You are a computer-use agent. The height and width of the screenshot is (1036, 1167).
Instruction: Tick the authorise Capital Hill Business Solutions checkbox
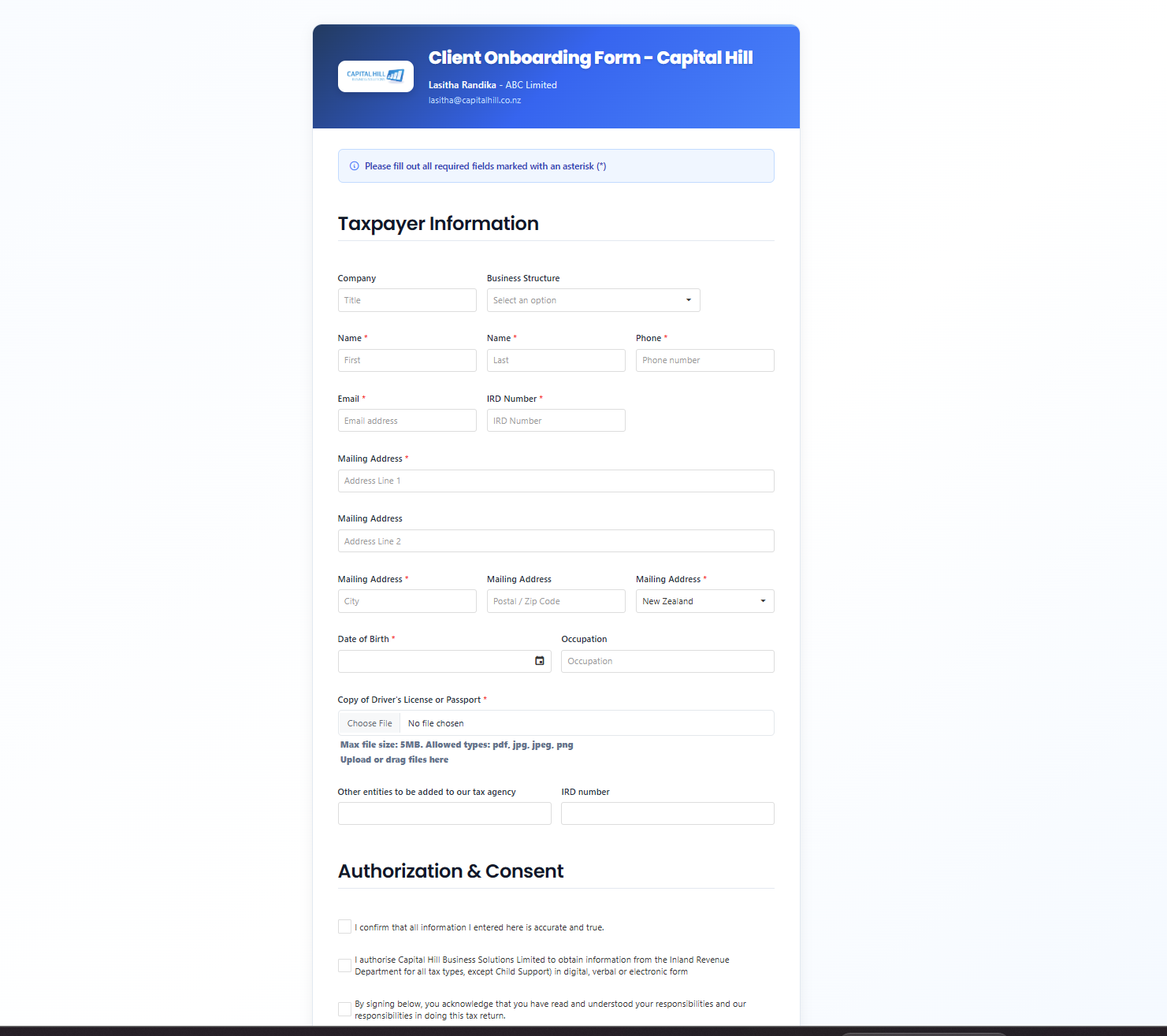tap(344, 965)
